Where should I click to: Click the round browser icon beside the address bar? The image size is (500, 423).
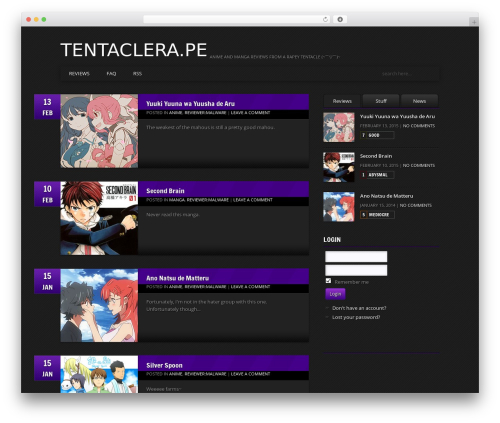[340, 19]
